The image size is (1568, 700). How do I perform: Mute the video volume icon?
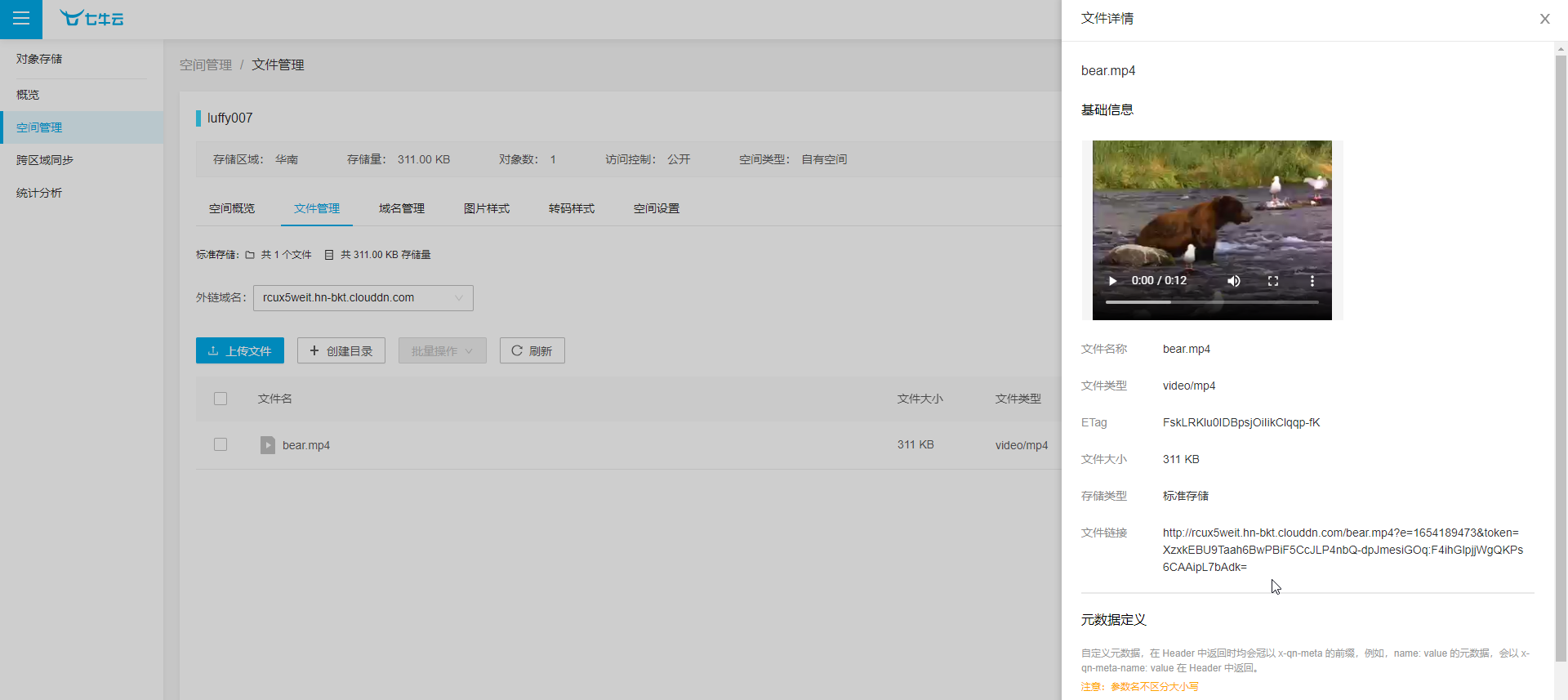click(x=1234, y=280)
